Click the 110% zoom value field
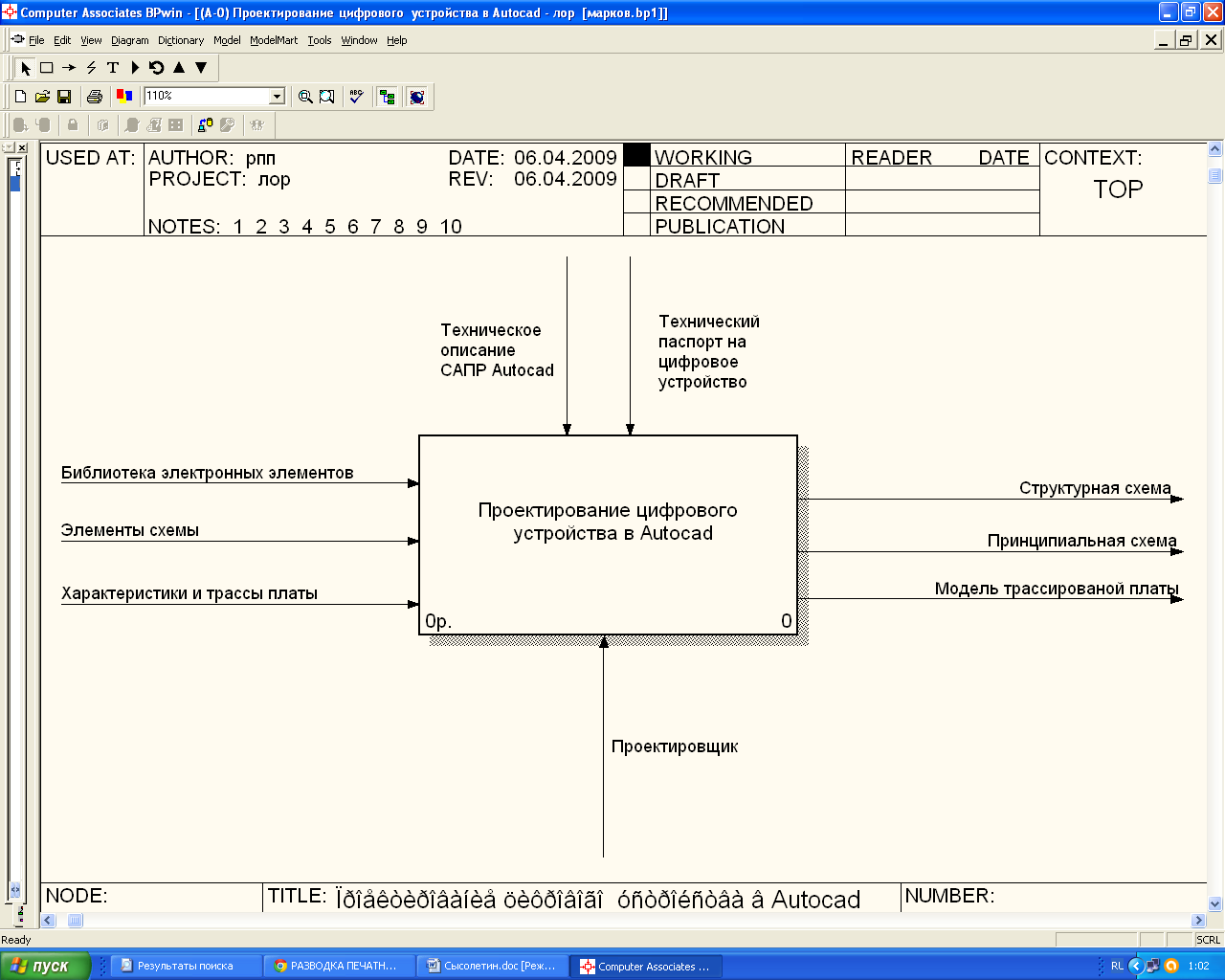This screenshot has height=980, width=1225. coord(206,96)
